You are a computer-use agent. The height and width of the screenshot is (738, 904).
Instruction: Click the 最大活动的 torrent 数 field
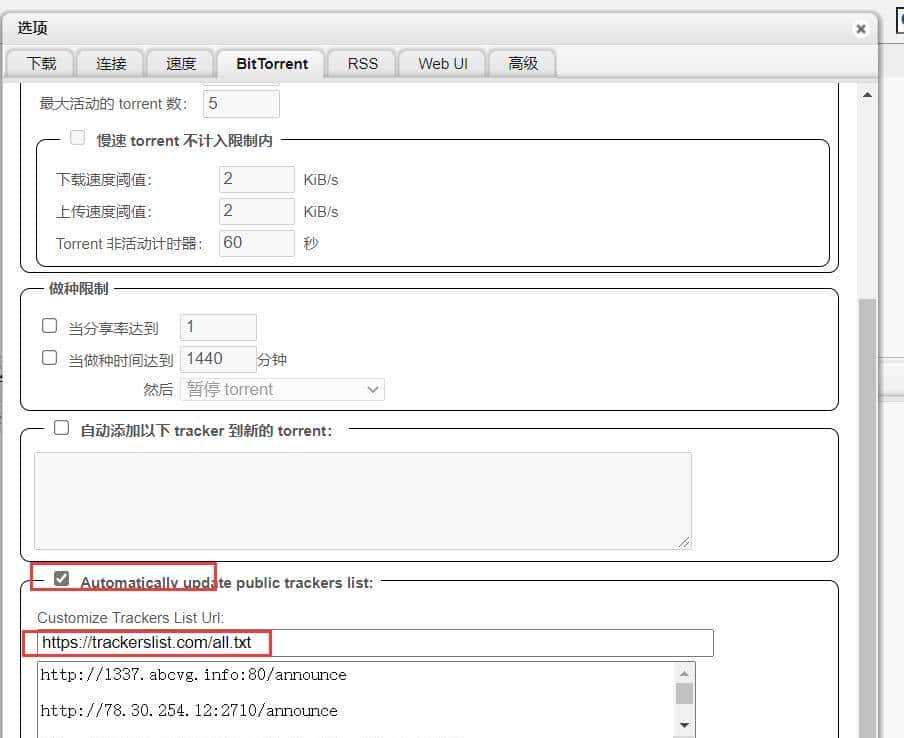[x=241, y=103]
